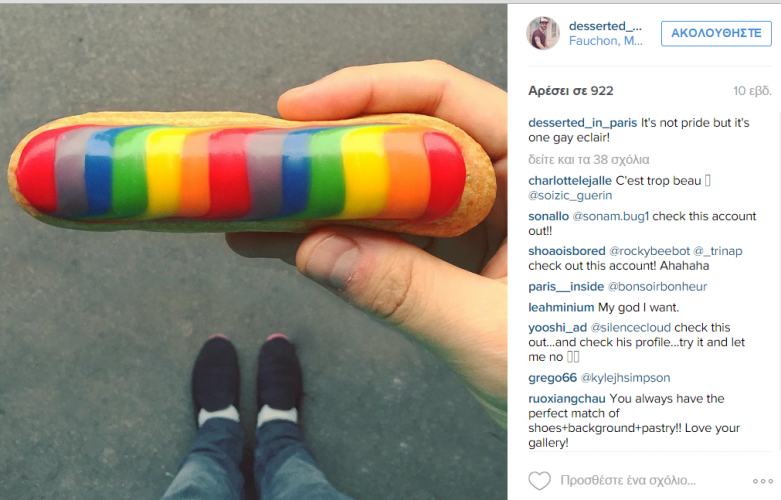Screen dimensions: 781x500
Task: Expand all 38 comments via δείτε και τα 38 σχόλια
Action: coord(589,160)
